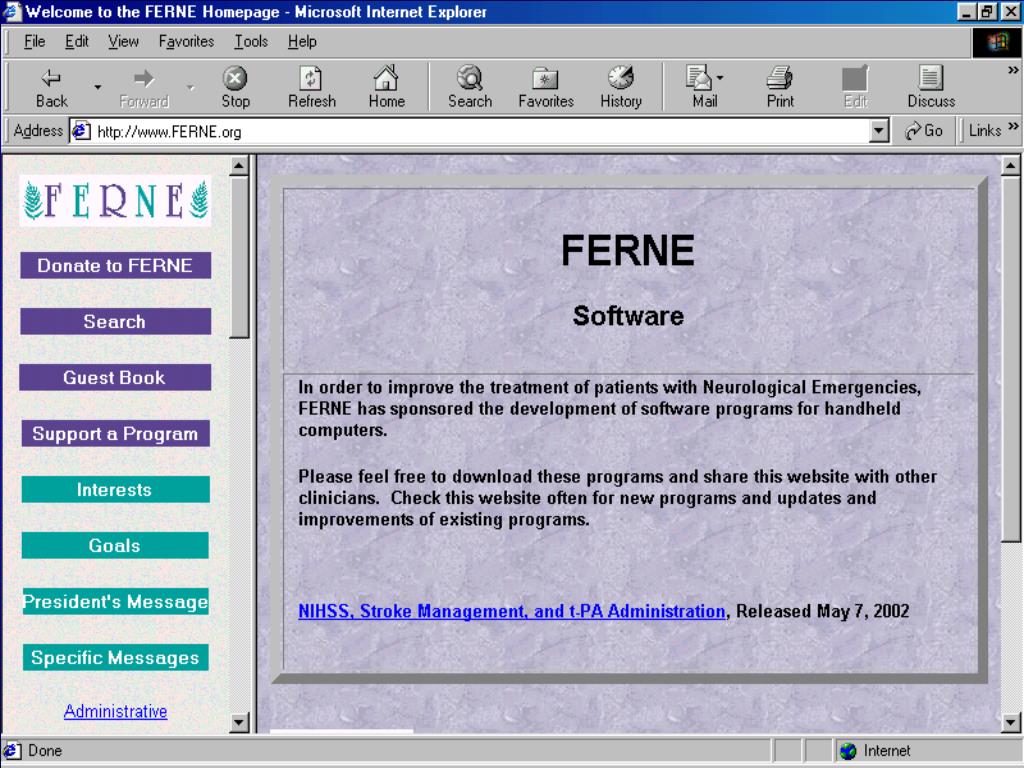Print the current page
The image size is (1024, 768).
click(x=780, y=88)
